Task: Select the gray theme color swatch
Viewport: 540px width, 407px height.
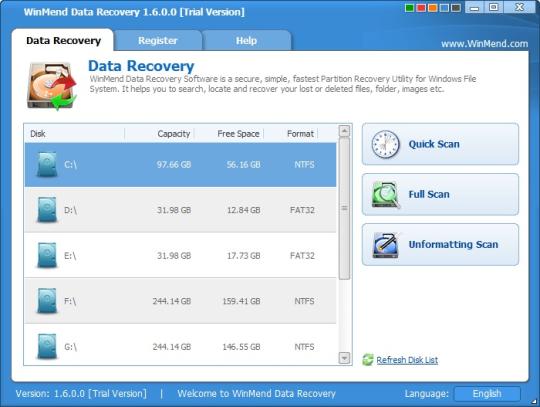Action: (x=456, y=8)
